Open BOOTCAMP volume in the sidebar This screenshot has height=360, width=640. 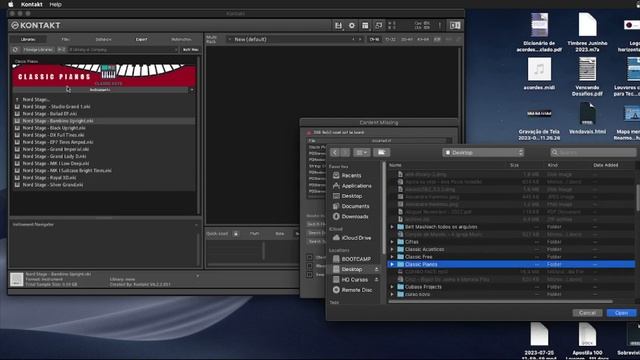(352, 259)
